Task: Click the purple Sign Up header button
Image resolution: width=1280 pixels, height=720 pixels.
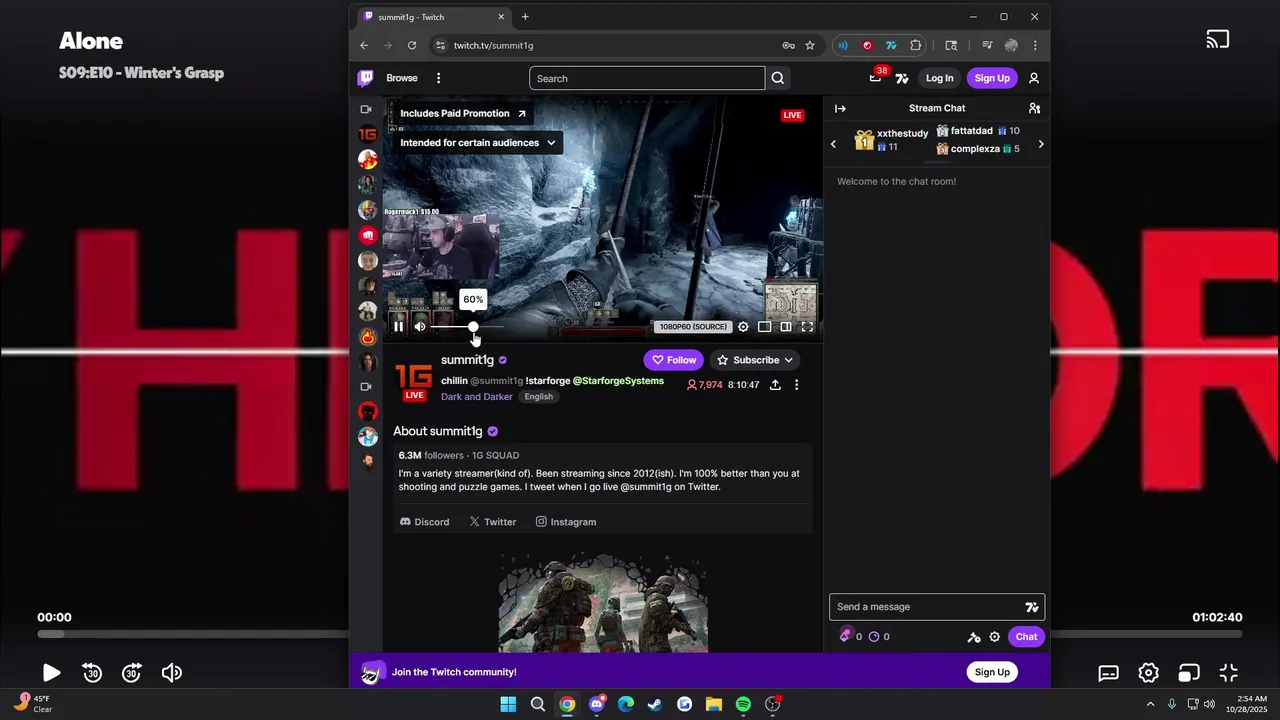Action: pyautogui.click(x=992, y=78)
